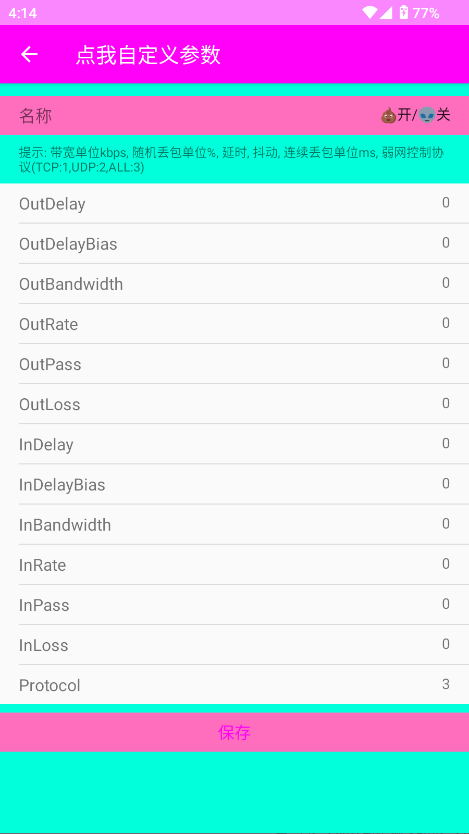Image resolution: width=469 pixels, height=834 pixels.
Task: Select the InBandwidth value field
Action: [x=446, y=524]
